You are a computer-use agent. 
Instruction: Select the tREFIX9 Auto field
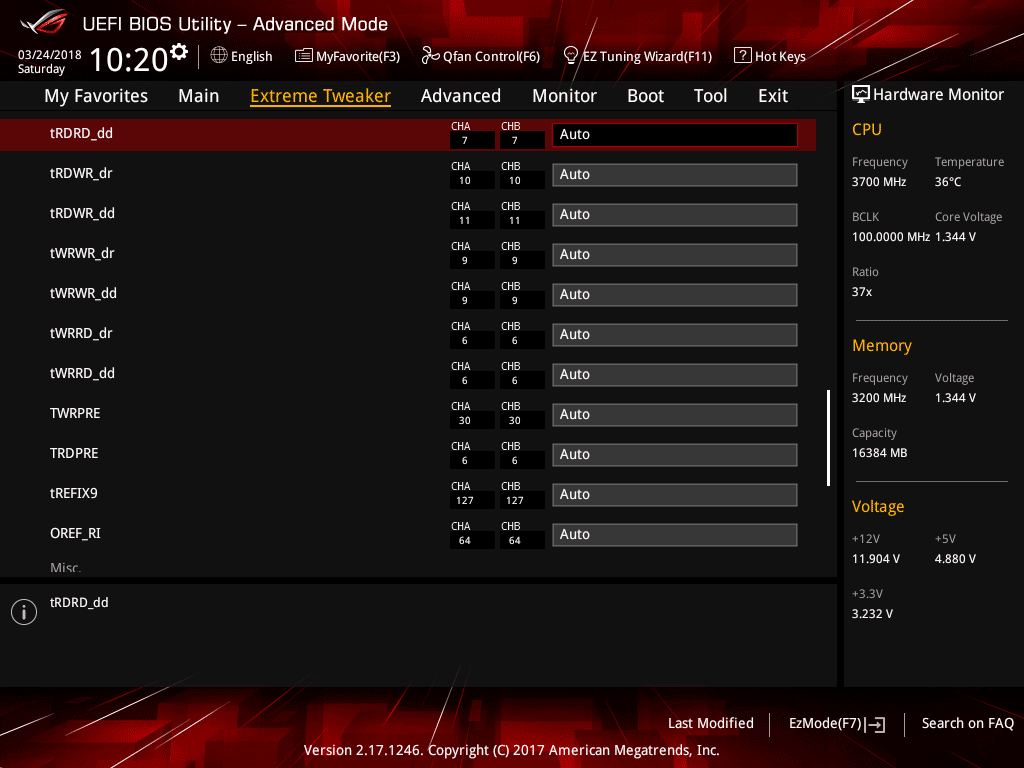[675, 494]
